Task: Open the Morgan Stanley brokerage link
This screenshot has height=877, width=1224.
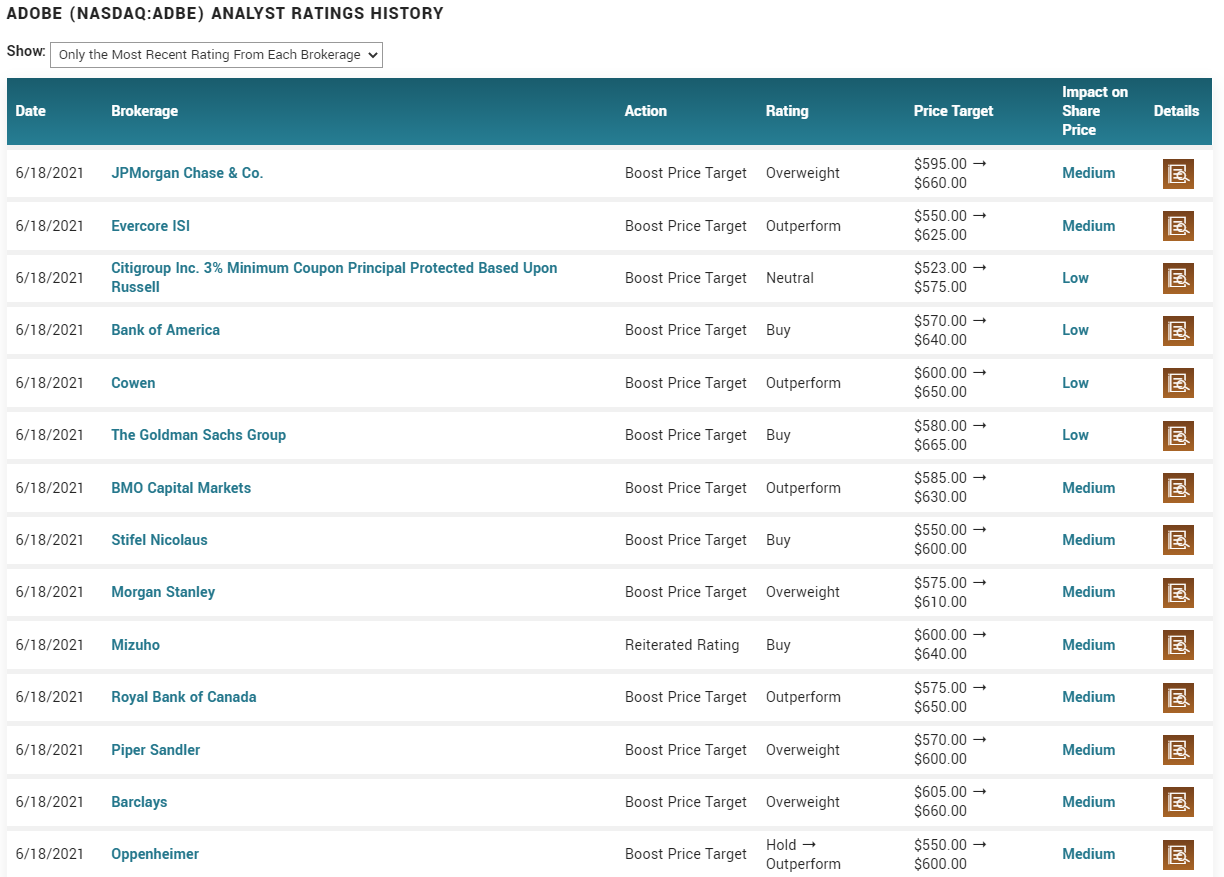Action: click(163, 592)
